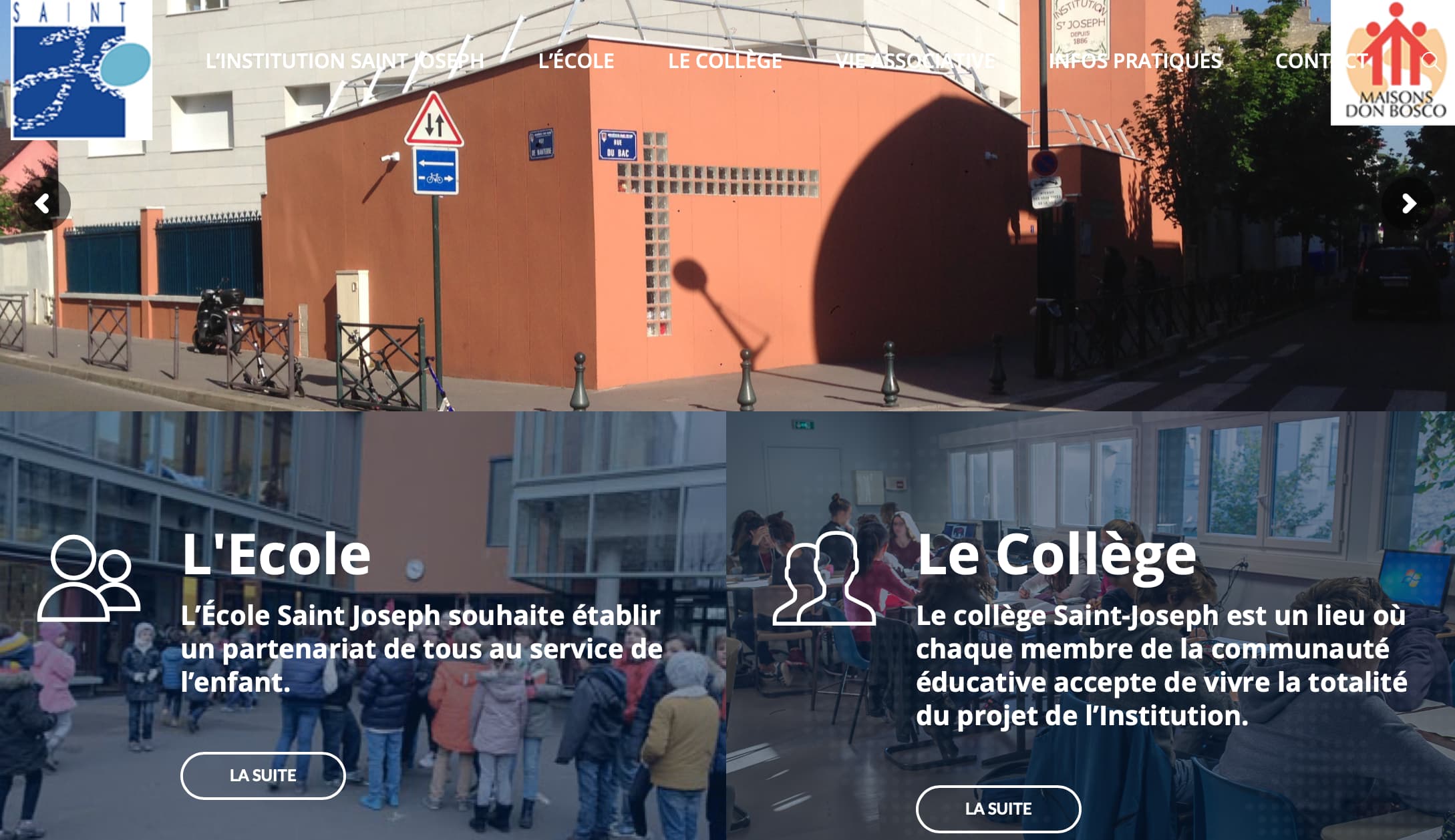Click the L'École Saint Joseph description text
Viewport: 1455px width, 840px height.
tap(422, 649)
